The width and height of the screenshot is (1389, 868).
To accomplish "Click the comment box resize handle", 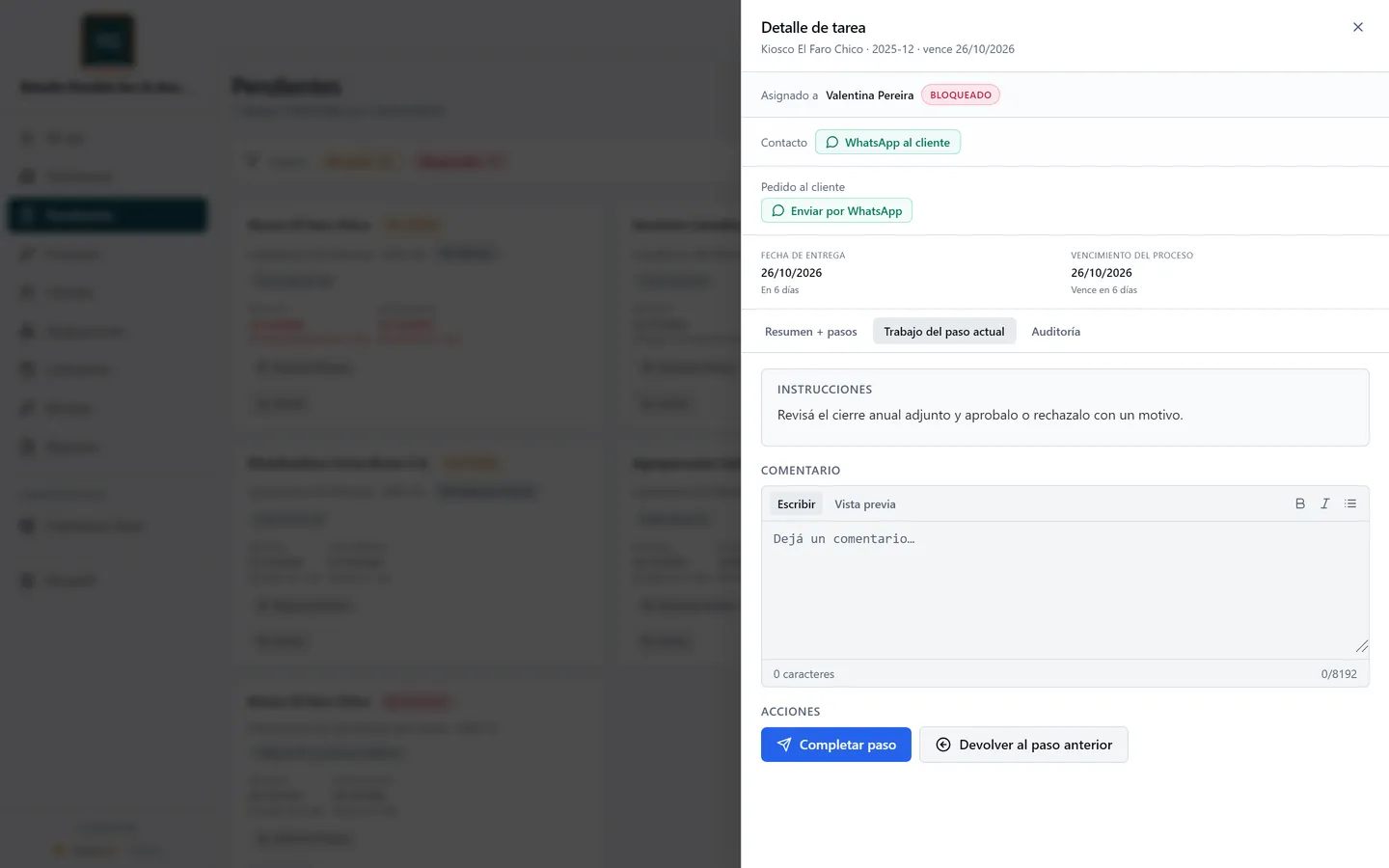I will pos(1361,646).
